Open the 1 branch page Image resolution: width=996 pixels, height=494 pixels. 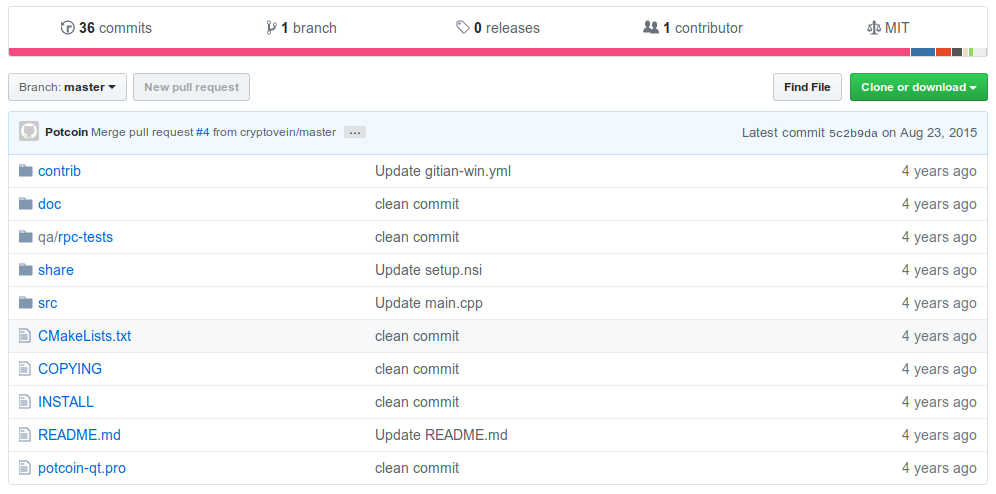tap(302, 28)
